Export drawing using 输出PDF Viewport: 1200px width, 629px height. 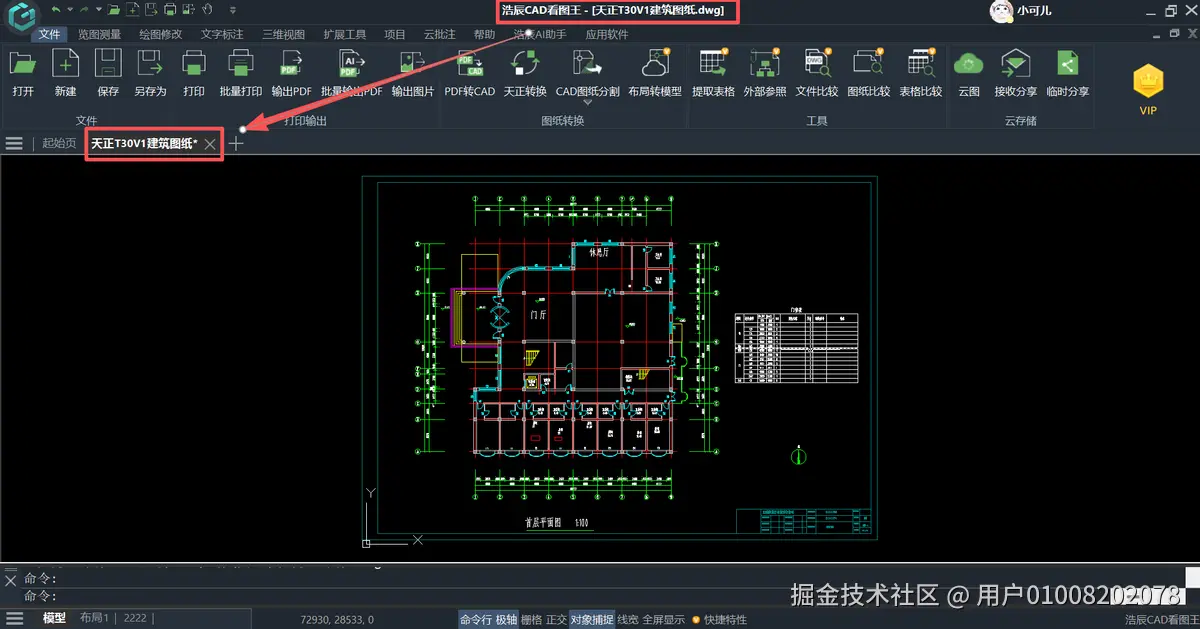(x=292, y=73)
